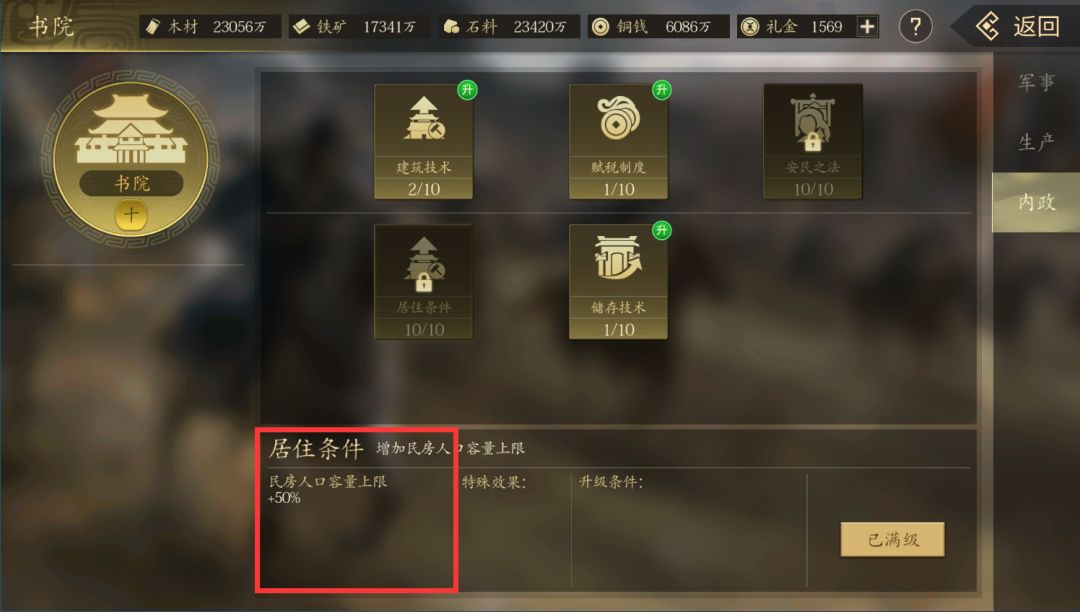The height and width of the screenshot is (612, 1080).
Task: Click the 书院 building emblem
Action: [131, 158]
